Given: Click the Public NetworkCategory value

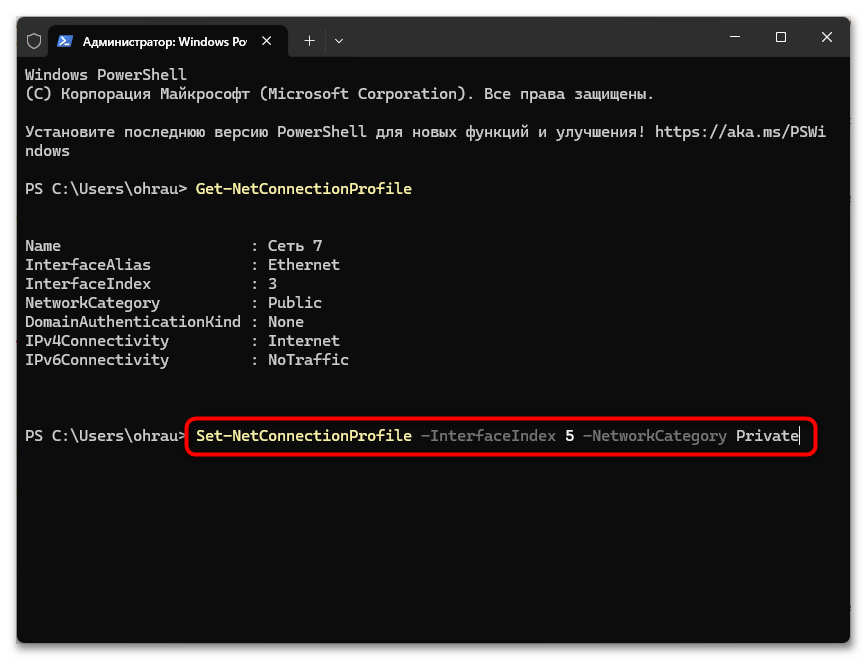Looking at the screenshot, I should point(295,303).
